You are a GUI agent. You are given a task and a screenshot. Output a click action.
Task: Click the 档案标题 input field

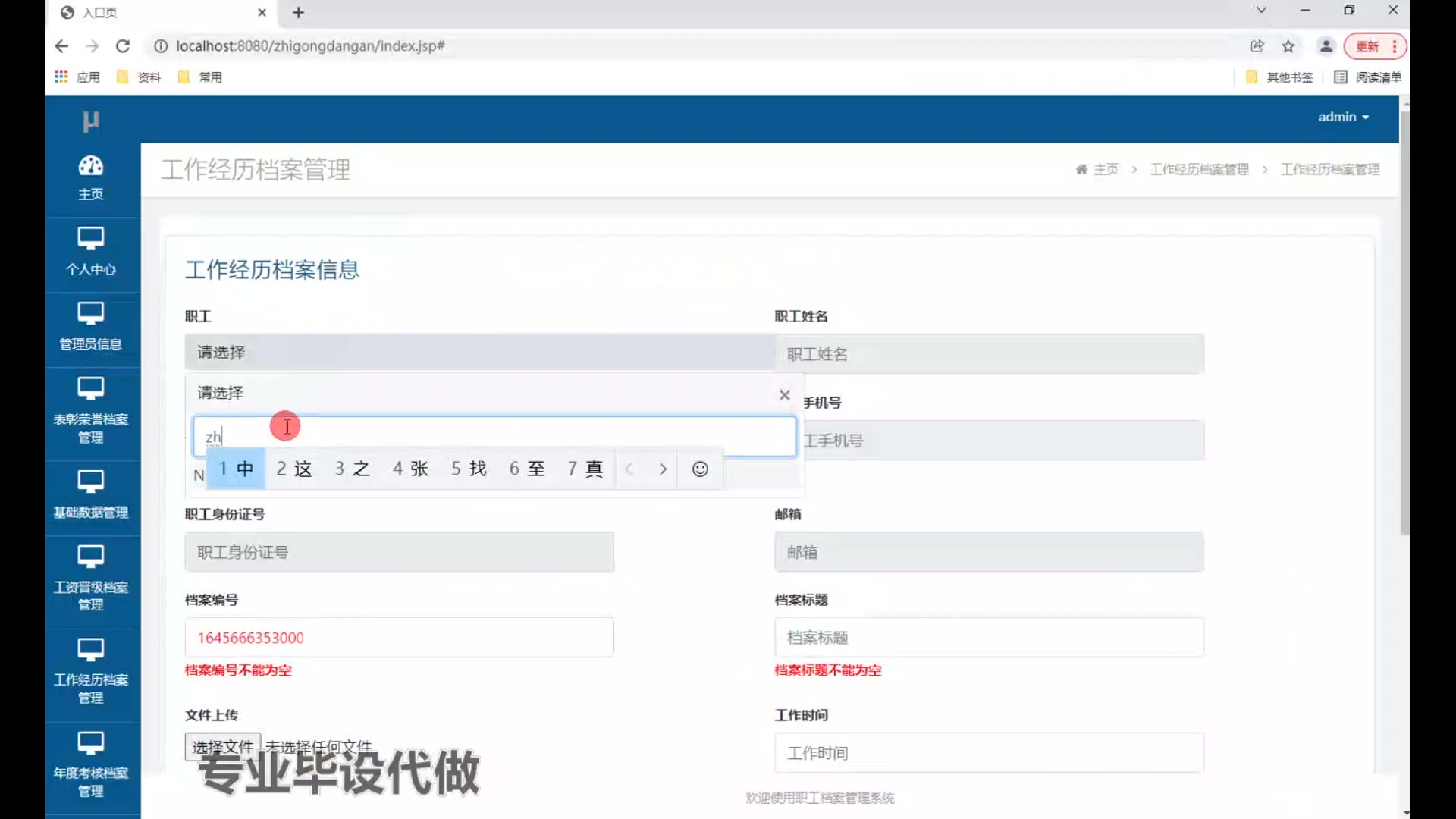(x=988, y=638)
